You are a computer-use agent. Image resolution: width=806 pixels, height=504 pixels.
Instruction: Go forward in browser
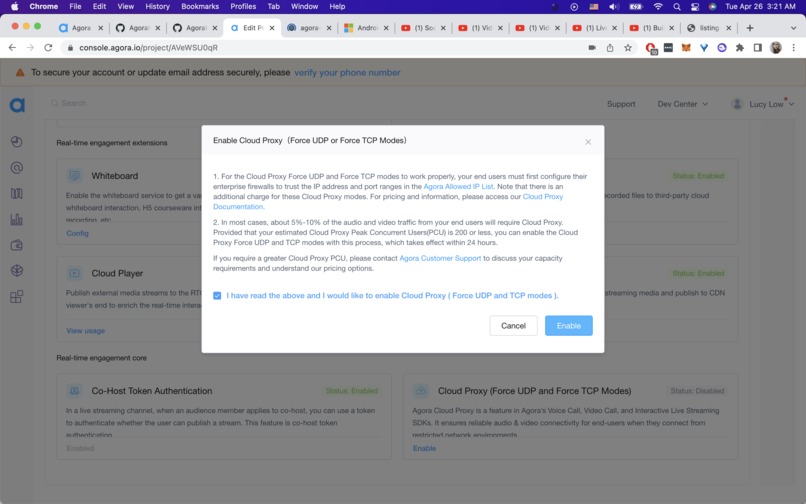pyautogui.click(x=30, y=48)
